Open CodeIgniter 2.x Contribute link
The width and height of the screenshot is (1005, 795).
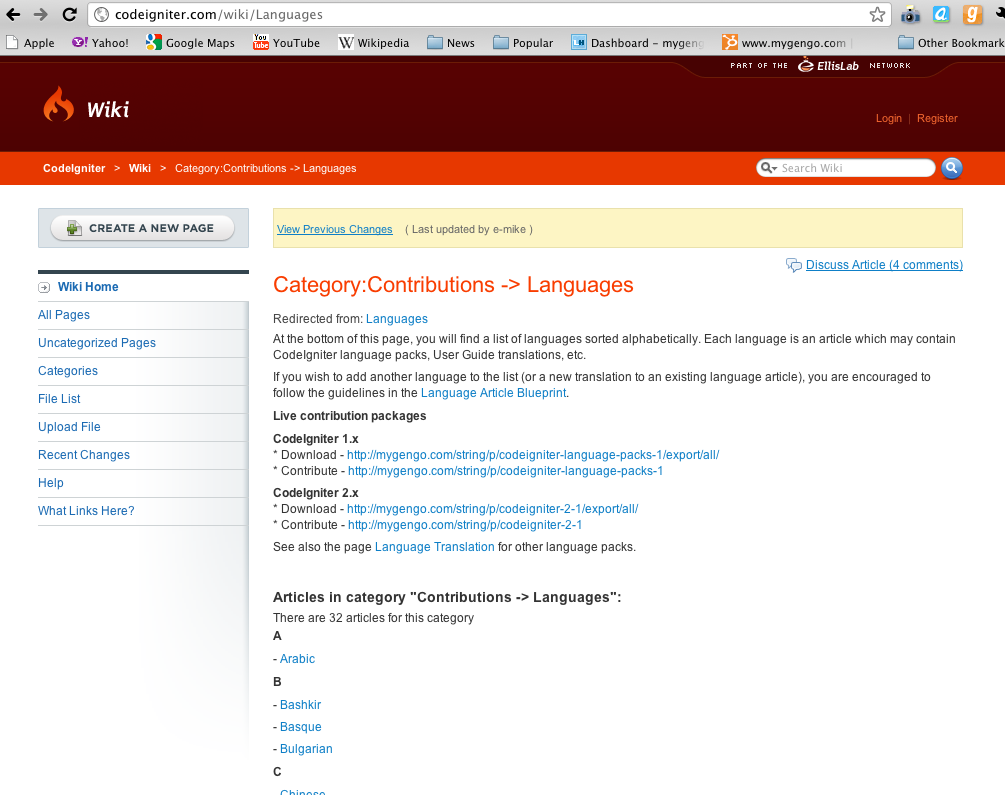coord(465,525)
